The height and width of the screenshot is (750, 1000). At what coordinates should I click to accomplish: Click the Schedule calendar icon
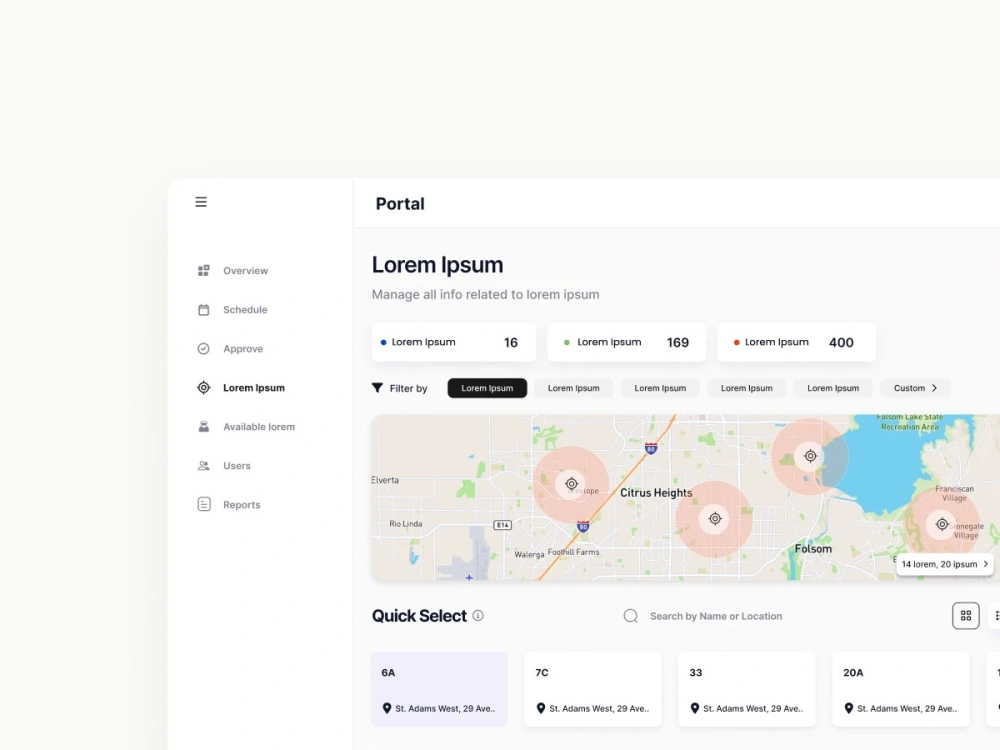(203, 310)
